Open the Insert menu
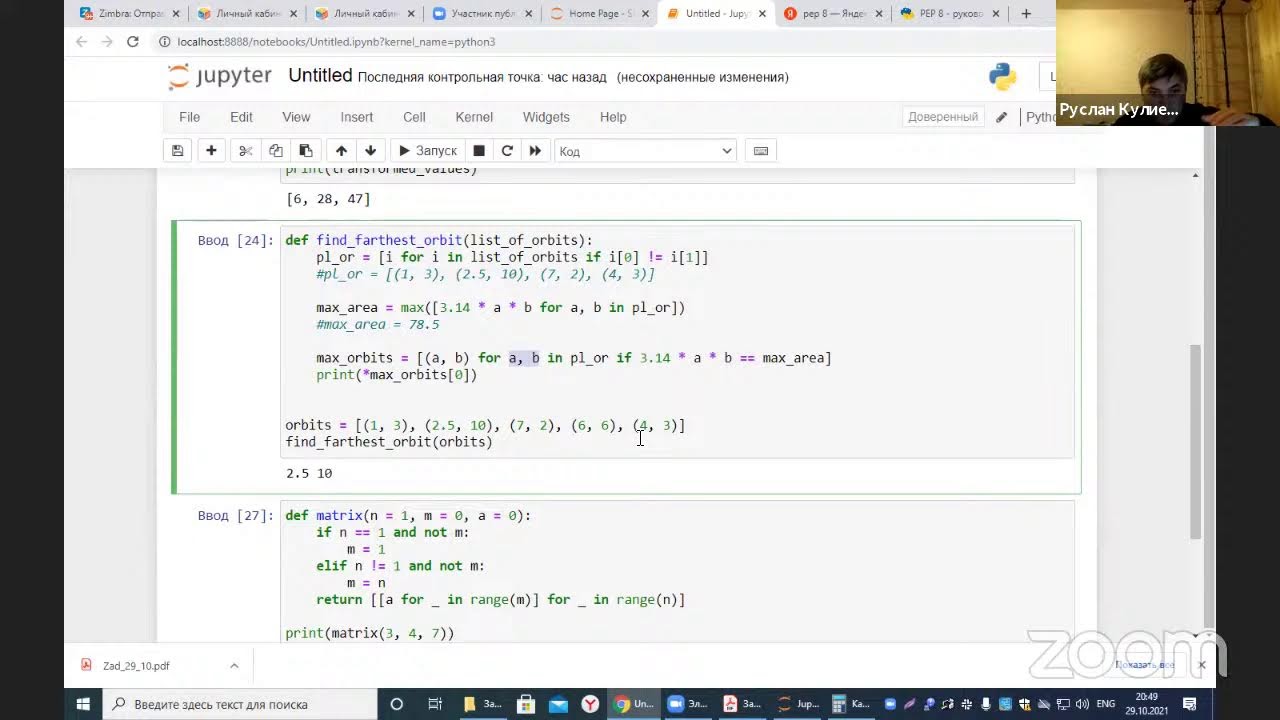 (x=356, y=117)
